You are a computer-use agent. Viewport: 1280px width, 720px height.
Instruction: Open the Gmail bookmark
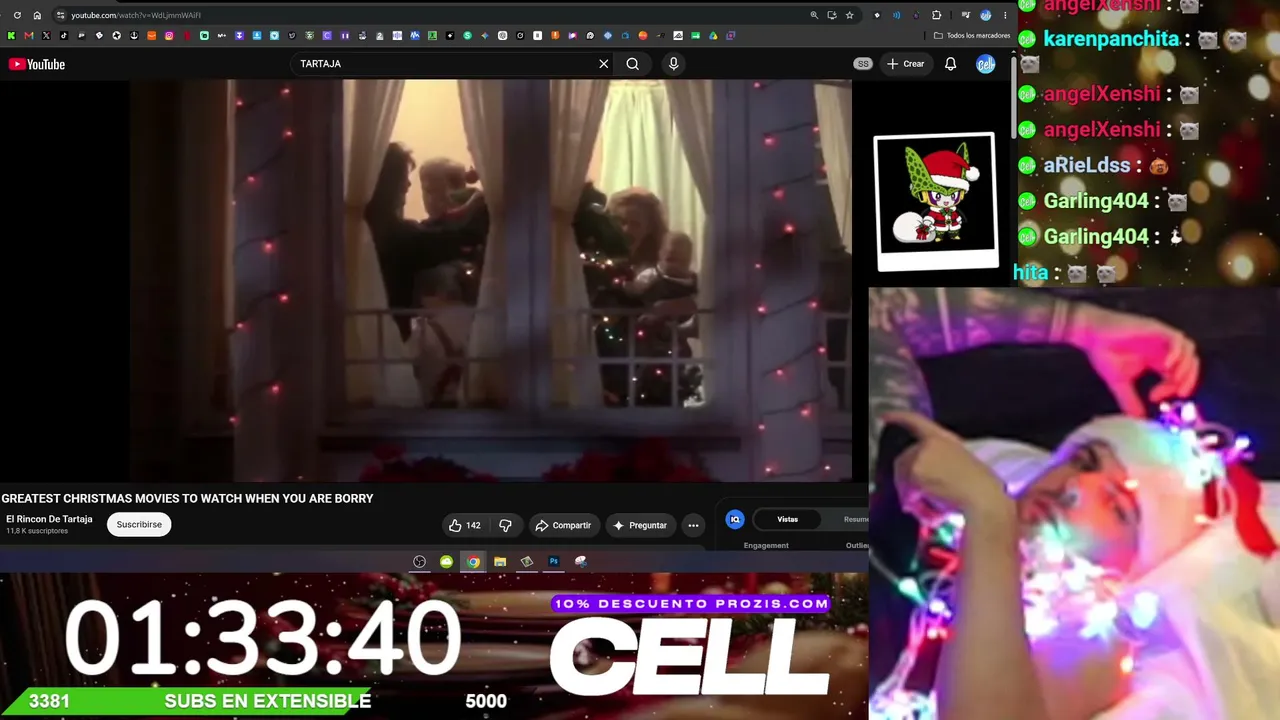point(28,36)
